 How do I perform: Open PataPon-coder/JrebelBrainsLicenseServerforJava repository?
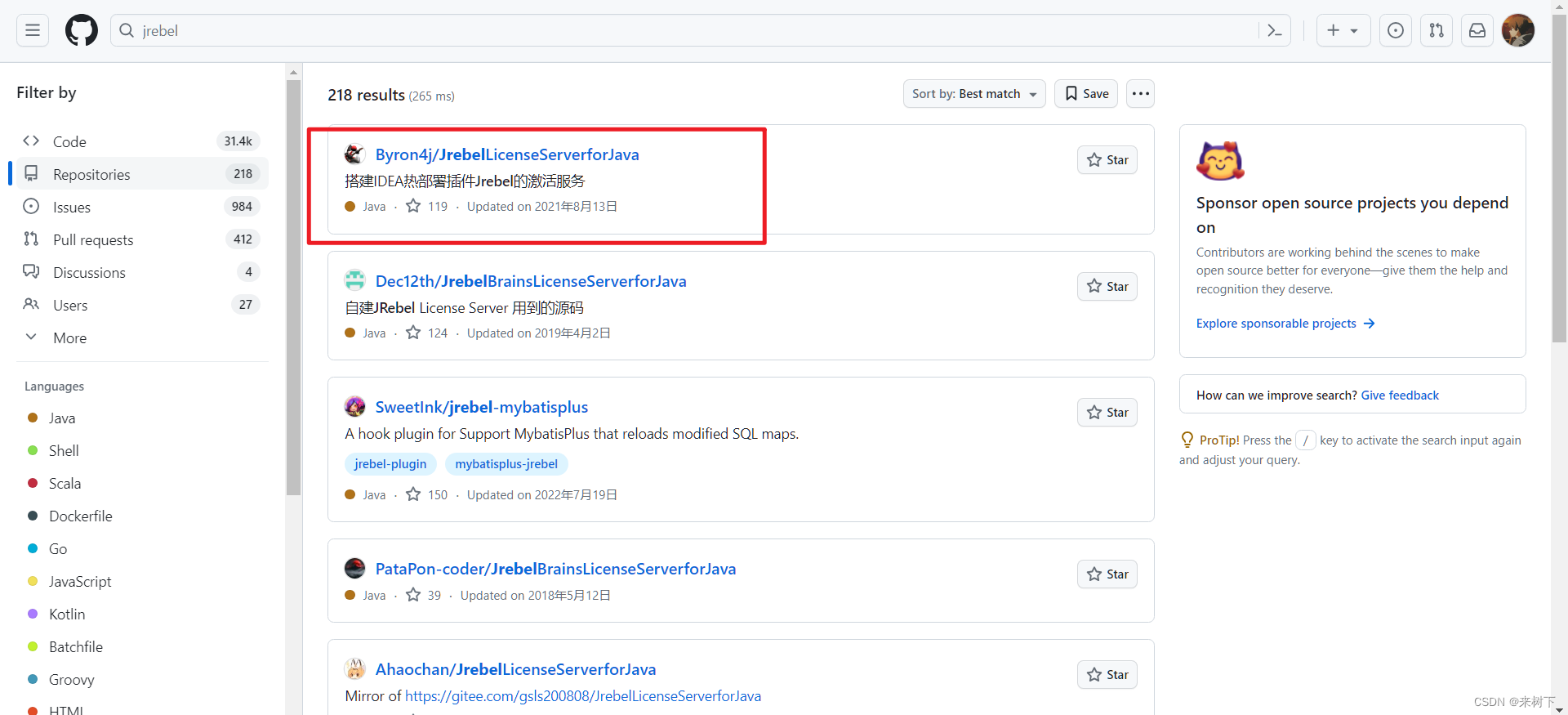555,569
